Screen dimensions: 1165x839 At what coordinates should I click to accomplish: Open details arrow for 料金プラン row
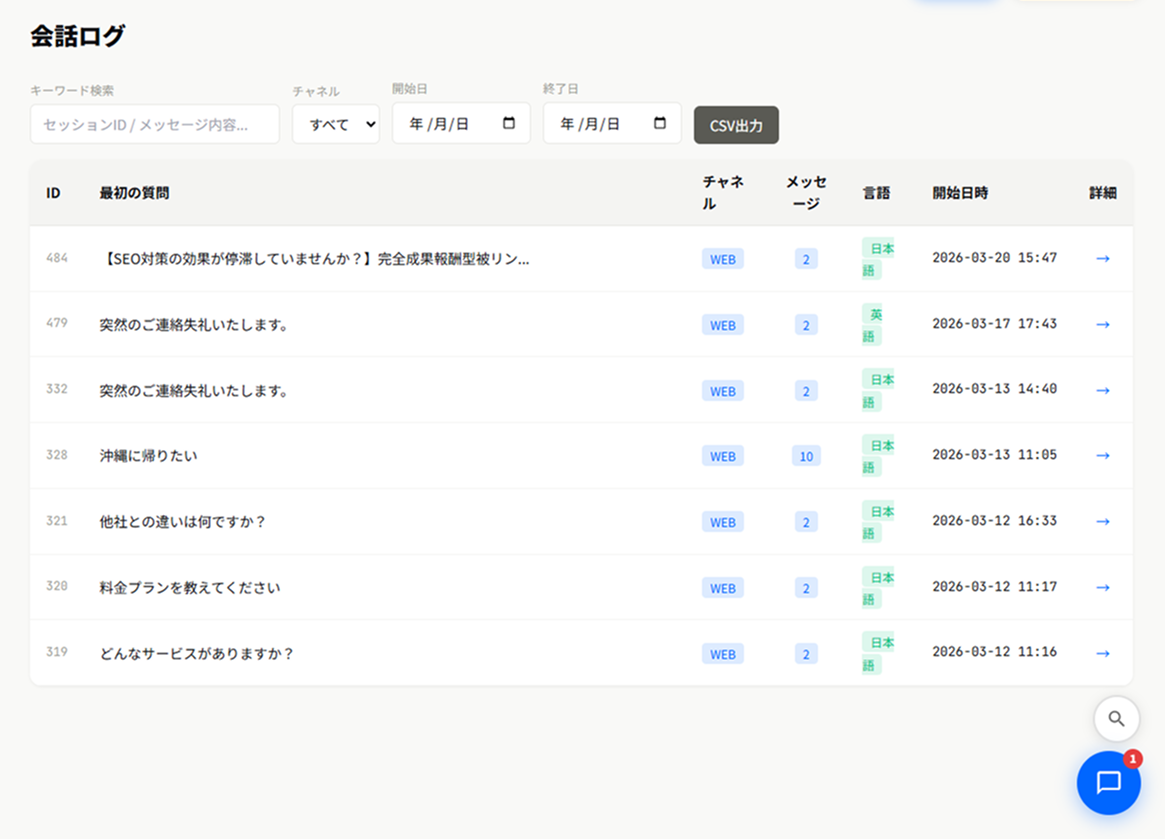click(1103, 588)
